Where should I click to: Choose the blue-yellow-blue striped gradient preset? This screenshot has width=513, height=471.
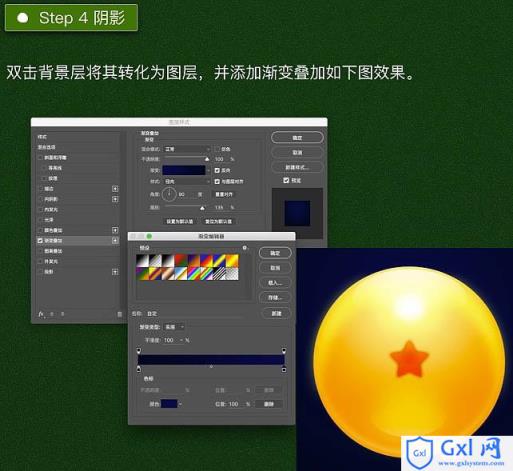click(x=219, y=261)
